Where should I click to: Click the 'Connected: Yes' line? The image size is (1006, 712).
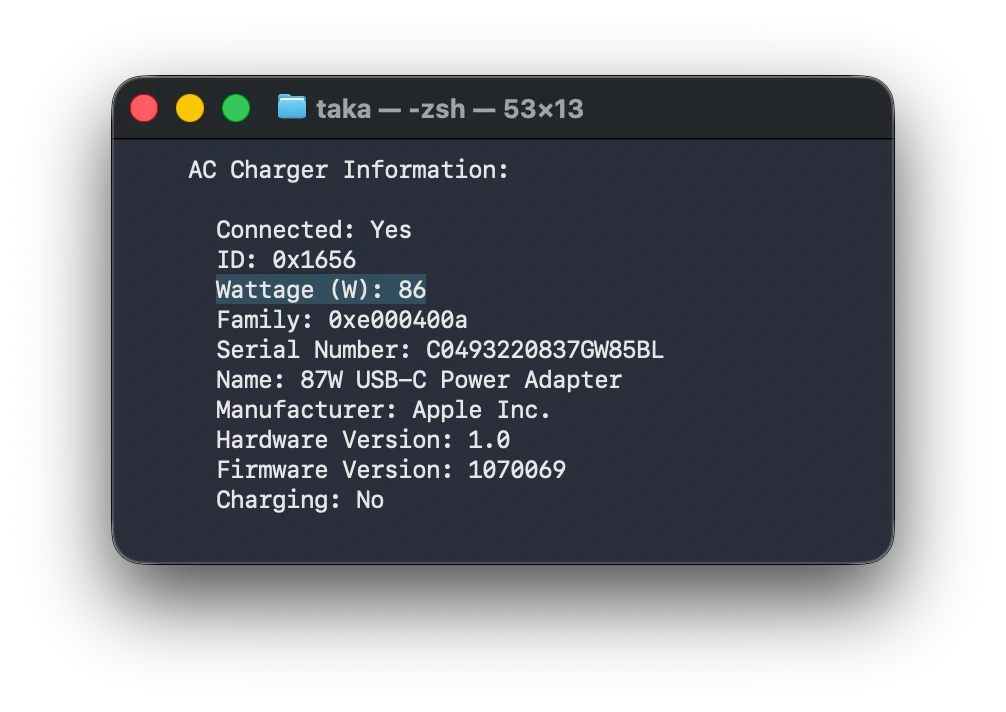[314, 230]
